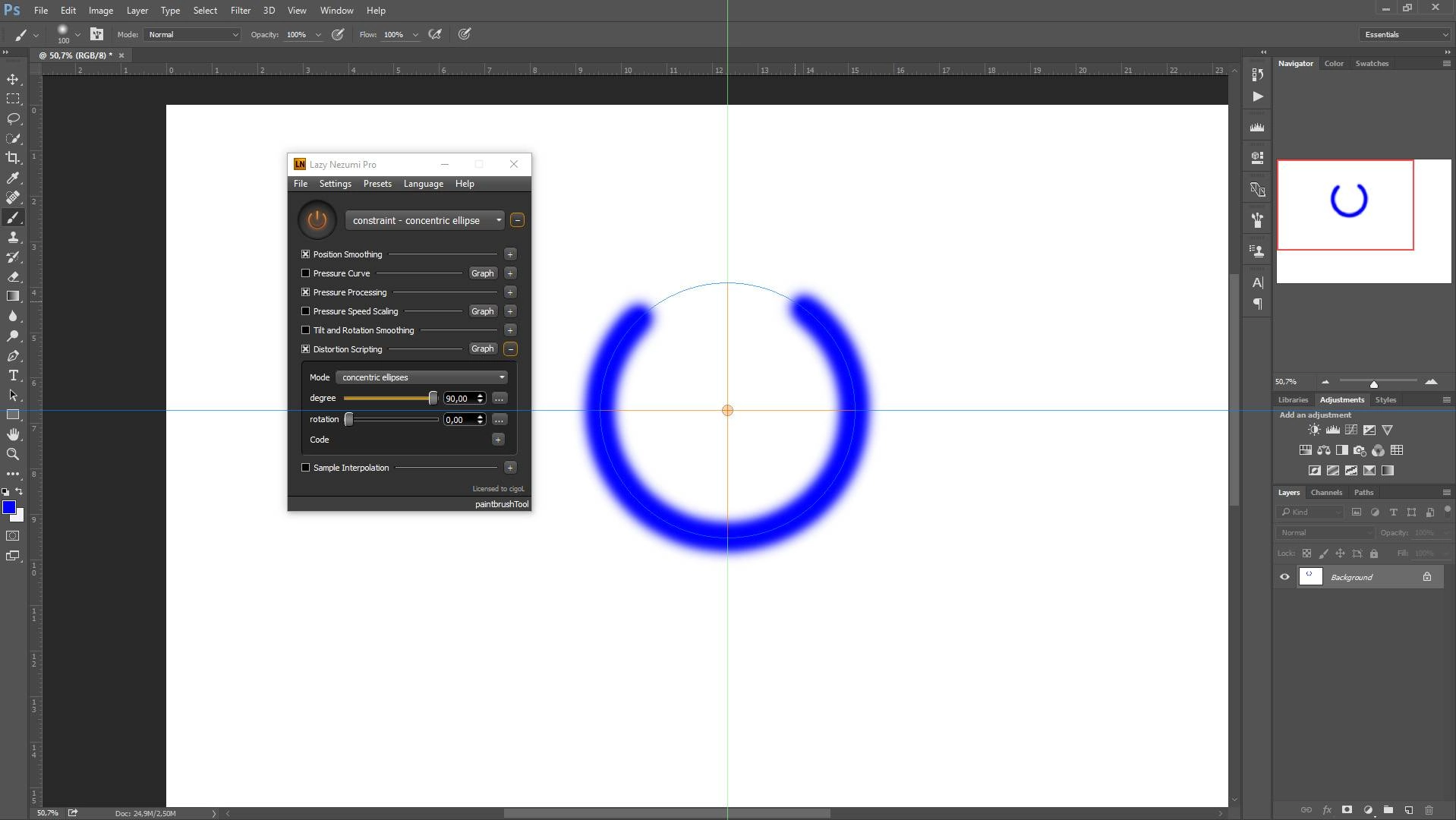The width and height of the screenshot is (1456, 820).
Task: Open the Brush Settings panel icon
Action: point(96,34)
